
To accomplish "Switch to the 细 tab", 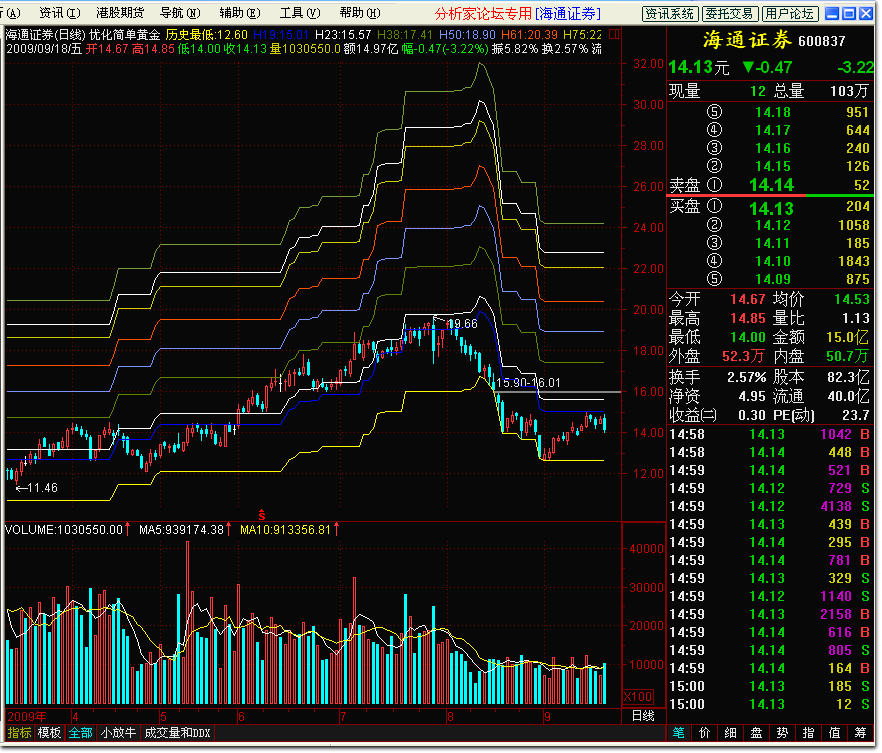I will (731, 734).
